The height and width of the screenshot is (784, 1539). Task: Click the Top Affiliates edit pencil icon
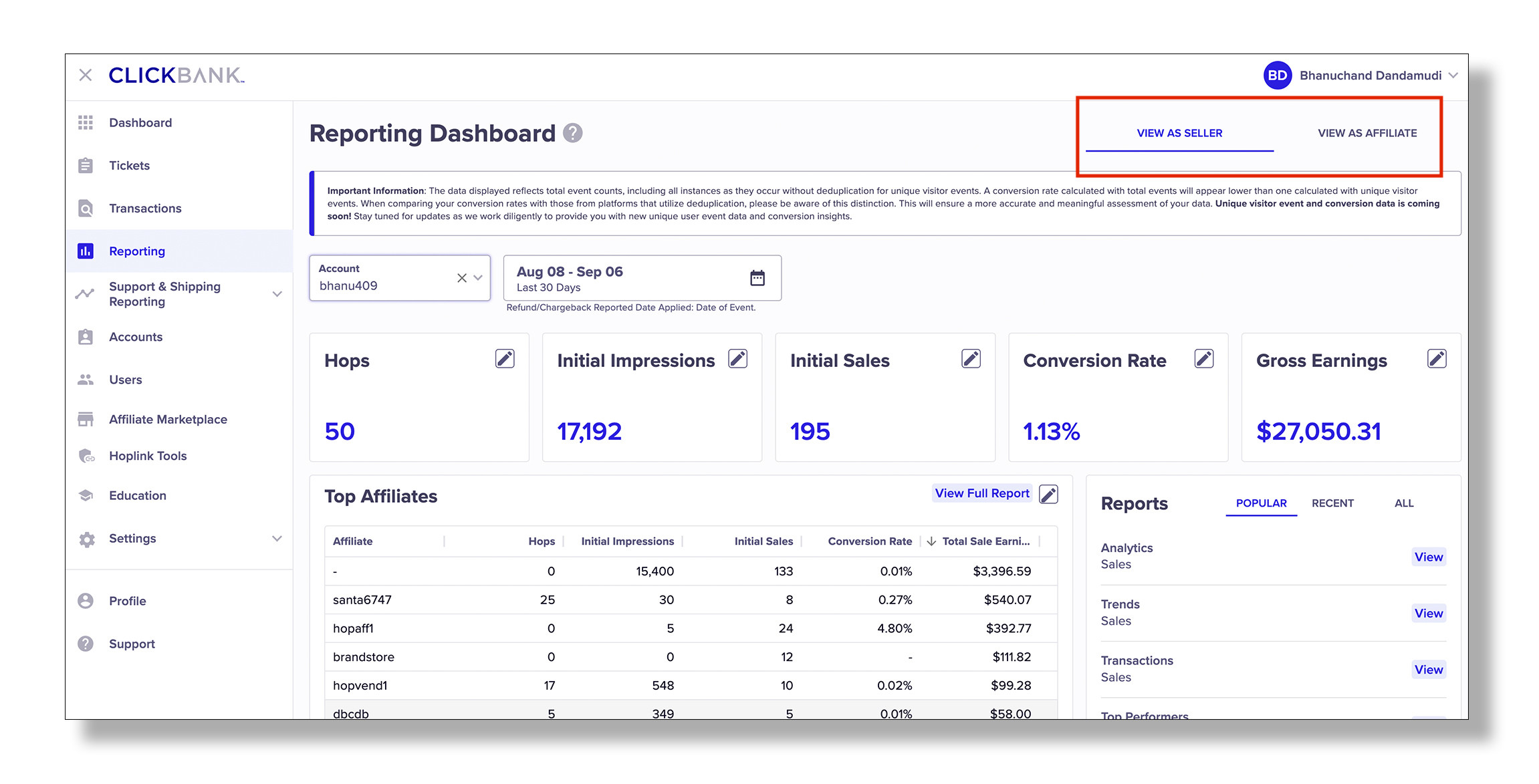coord(1048,495)
